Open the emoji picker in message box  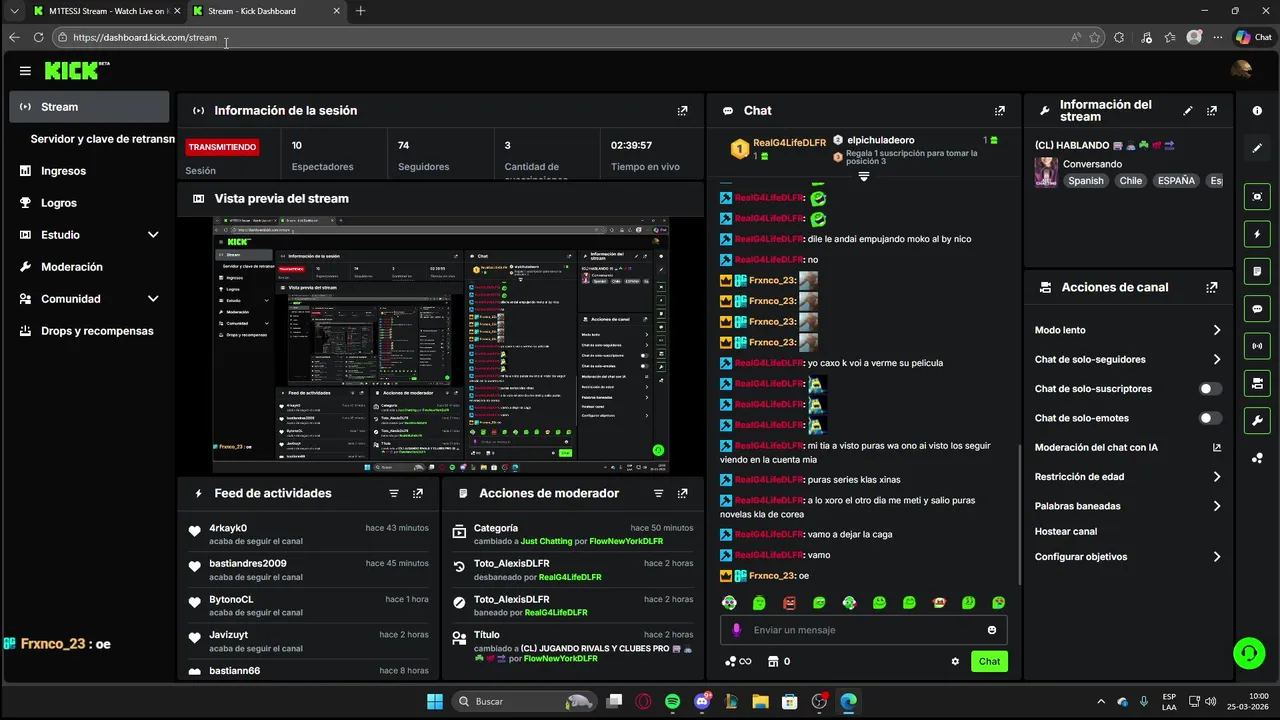(992, 630)
